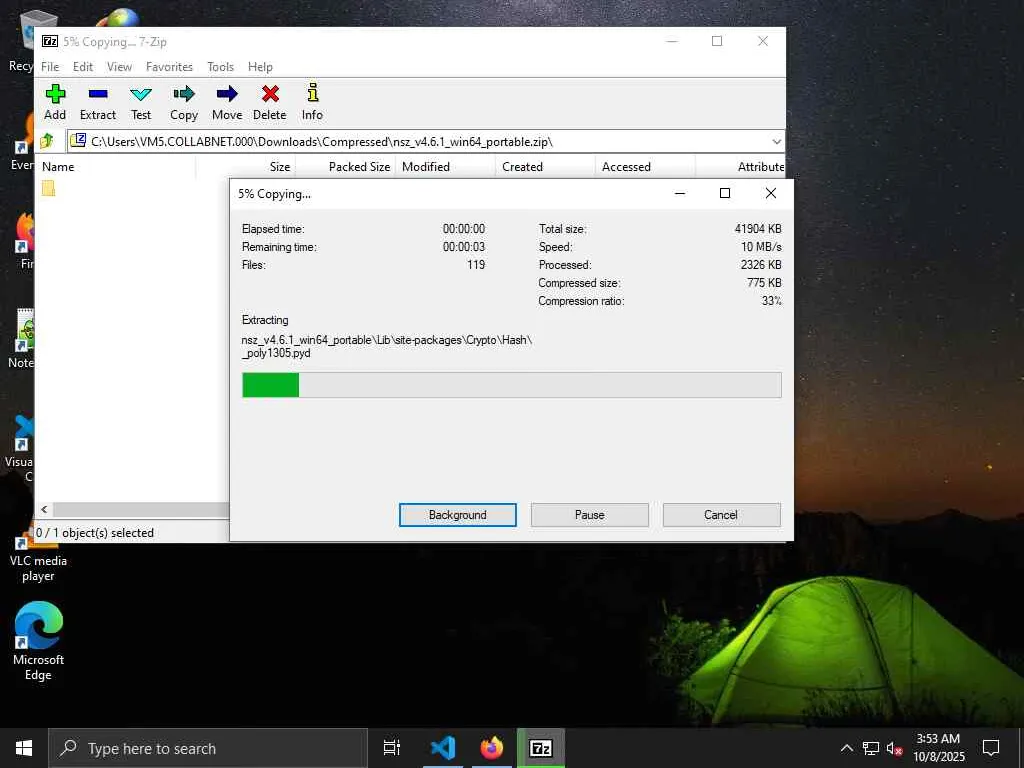Click the Type here to search box
The height and width of the screenshot is (768, 1024).
coord(208,748)
